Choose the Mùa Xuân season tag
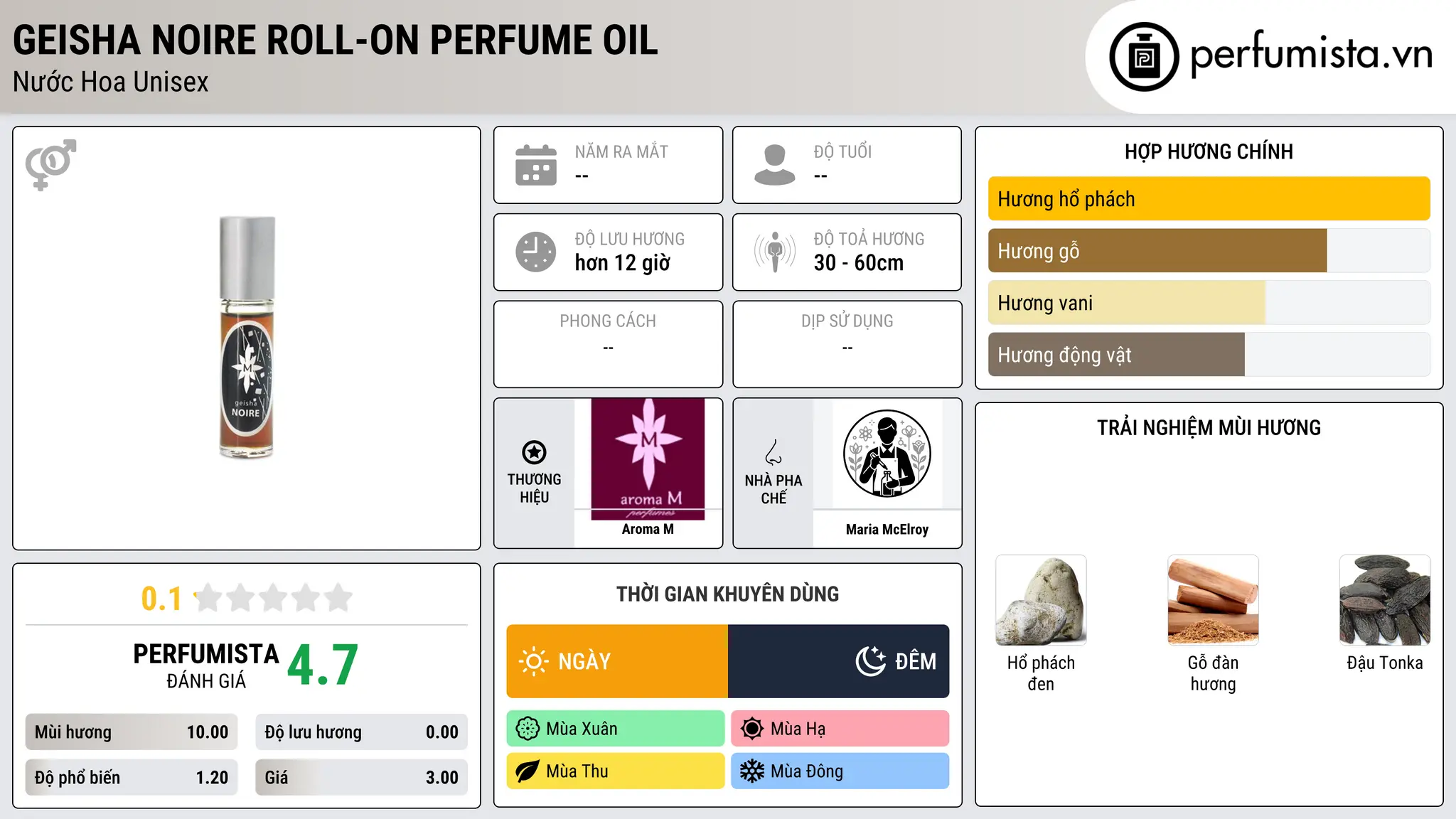Viewport: 1456px width, 819px height. point(616,729)
